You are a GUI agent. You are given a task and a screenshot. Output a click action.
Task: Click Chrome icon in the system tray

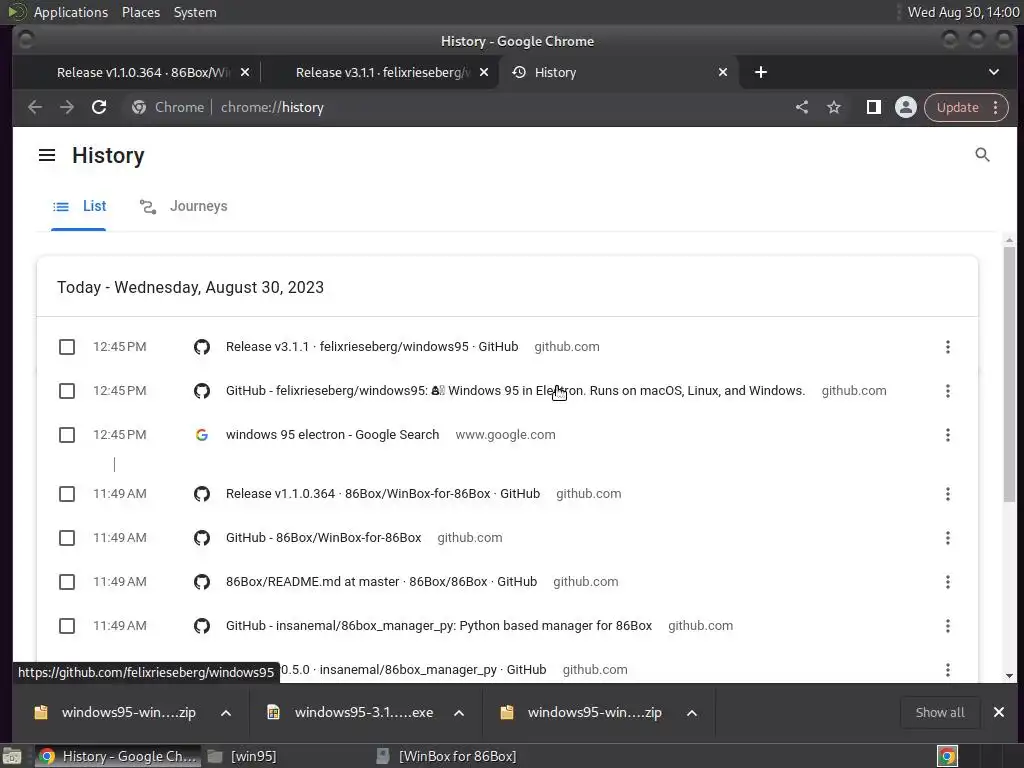[947, 756]
